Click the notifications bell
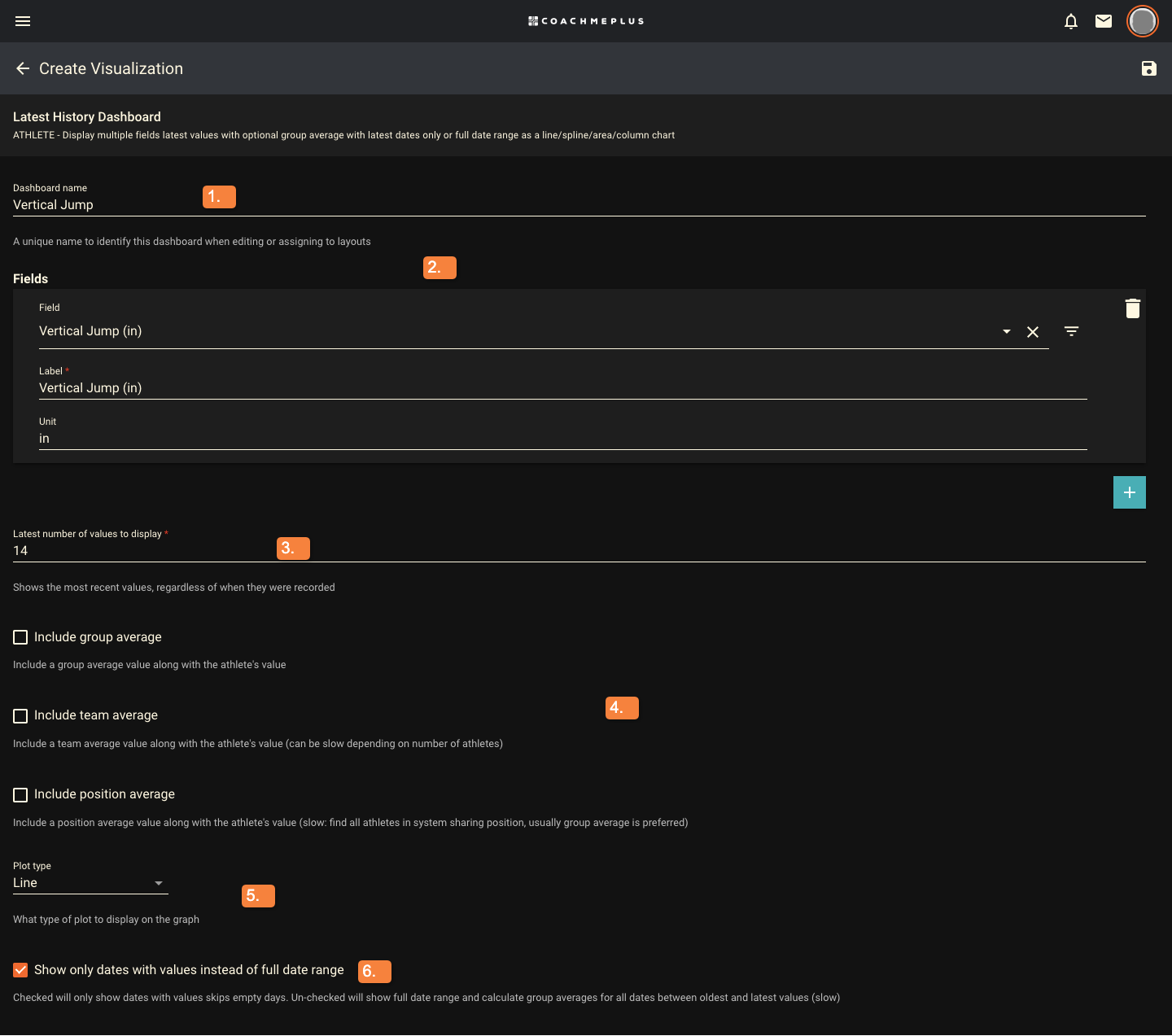Image resolution: width=1172 pixels, height=1036 pixels. pyautogui.click(x=1071, y=21)
